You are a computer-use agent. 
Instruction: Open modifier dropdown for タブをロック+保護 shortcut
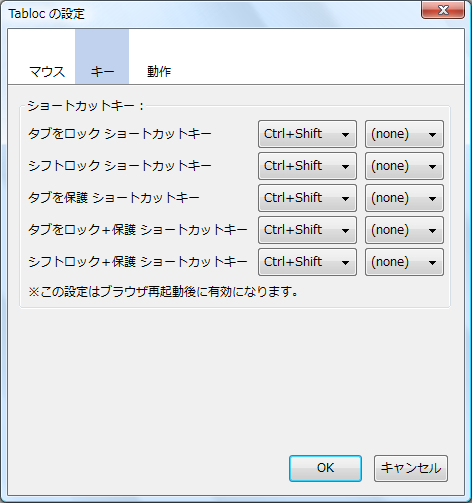coord(307,230)
